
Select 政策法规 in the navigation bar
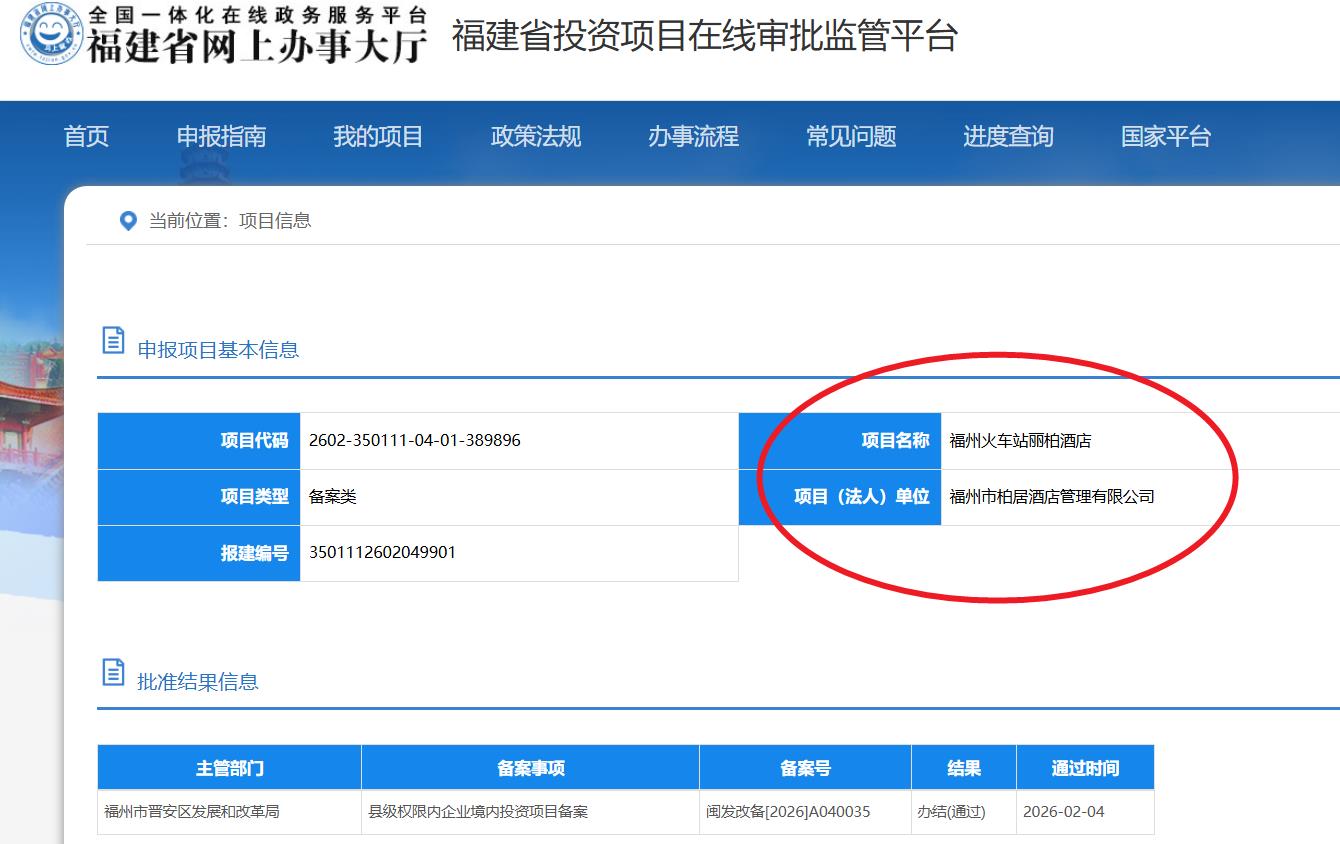click(x=535, y=136)
